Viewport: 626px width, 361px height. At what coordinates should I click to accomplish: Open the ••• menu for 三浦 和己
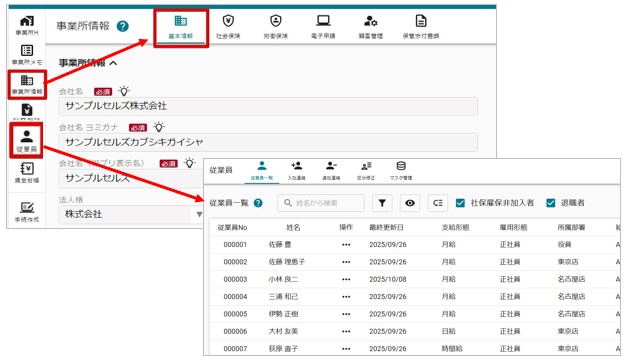coord(346,297)
